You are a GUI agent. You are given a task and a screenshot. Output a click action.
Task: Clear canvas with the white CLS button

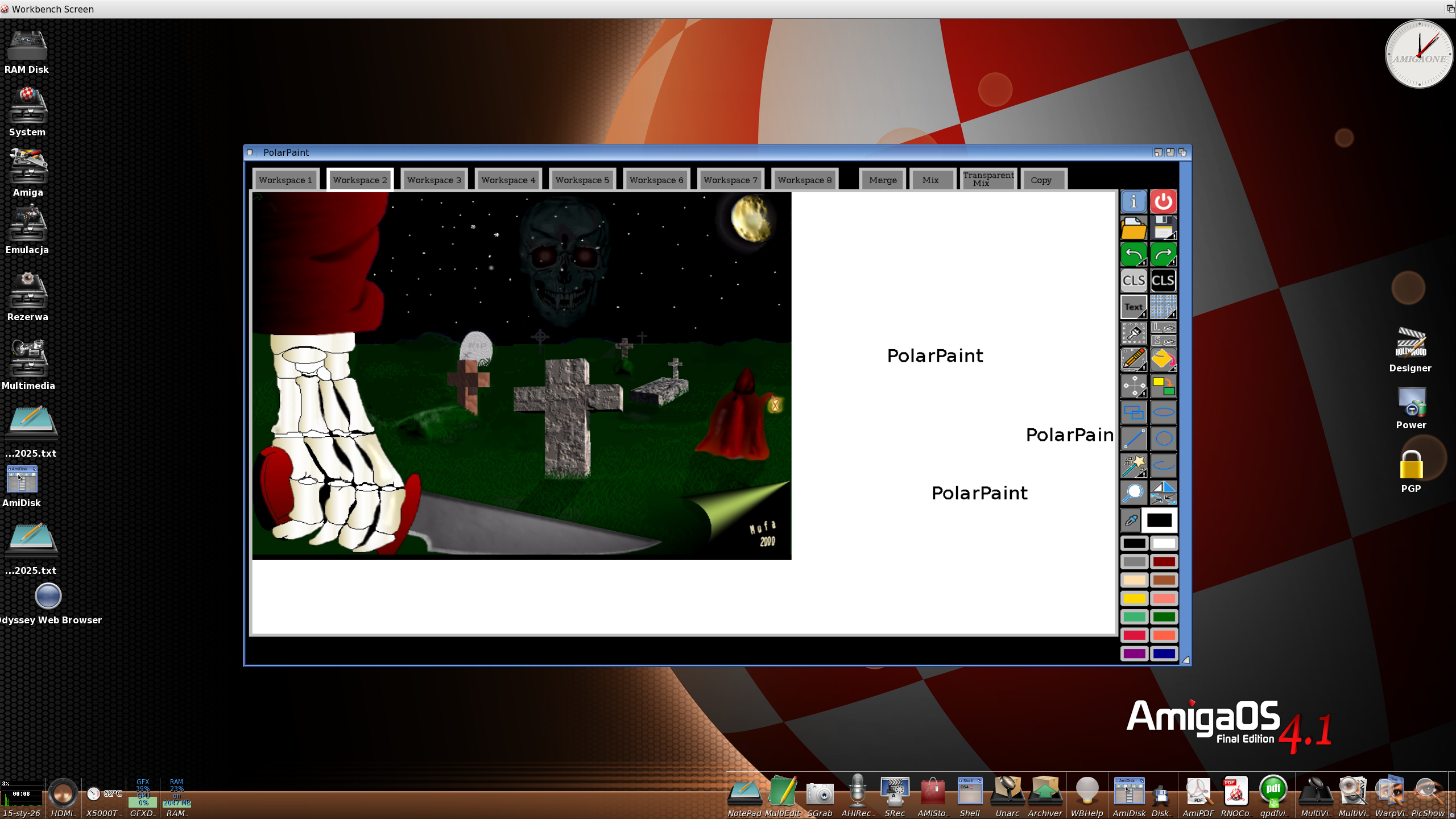tap(1133, 280)
